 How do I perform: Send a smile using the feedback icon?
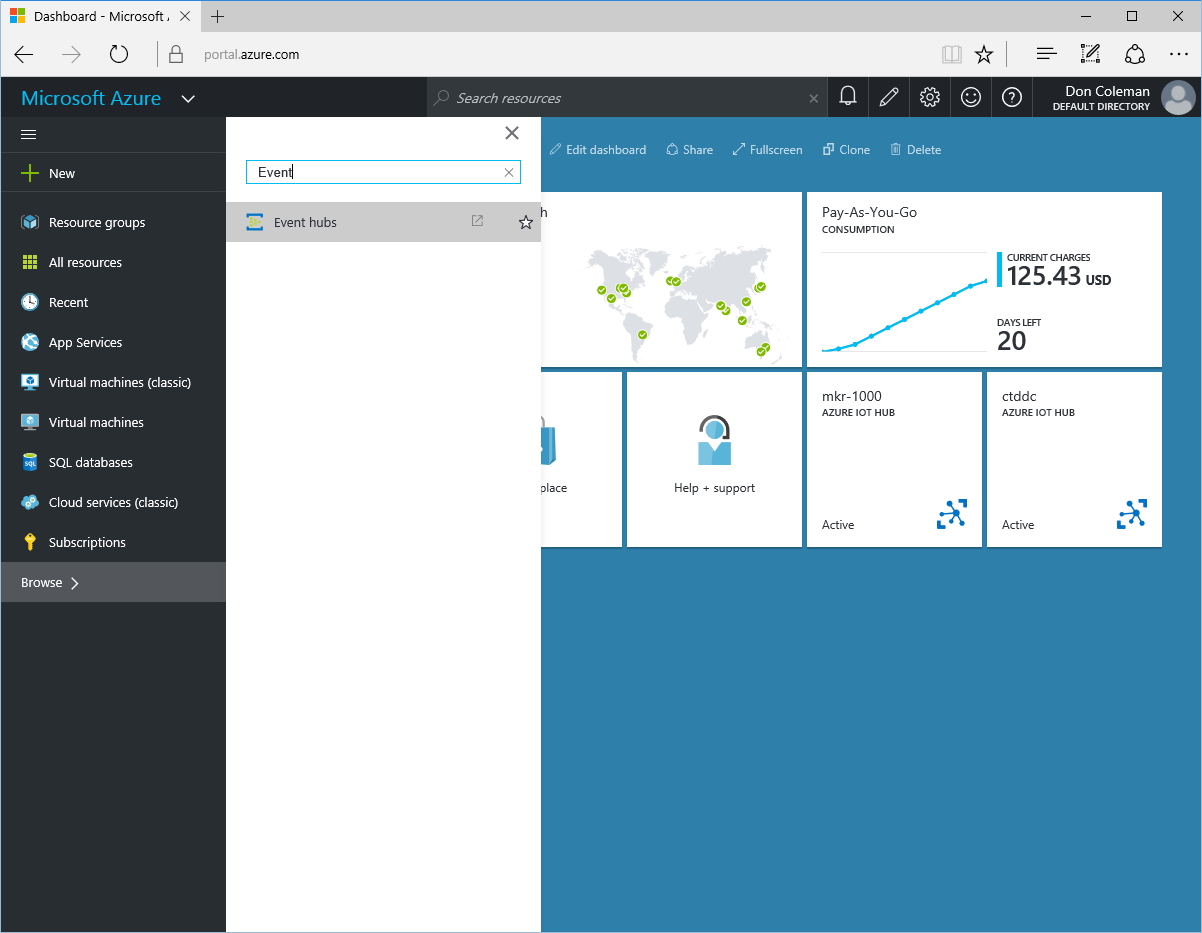coord(970,96)
